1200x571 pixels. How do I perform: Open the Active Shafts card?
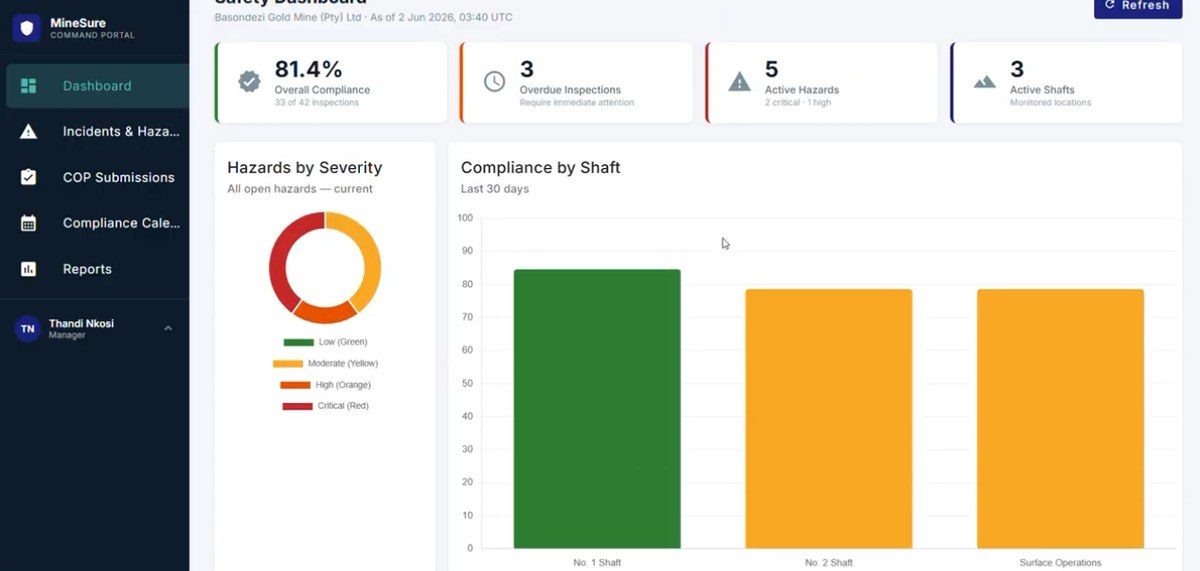click(1066, 82)
